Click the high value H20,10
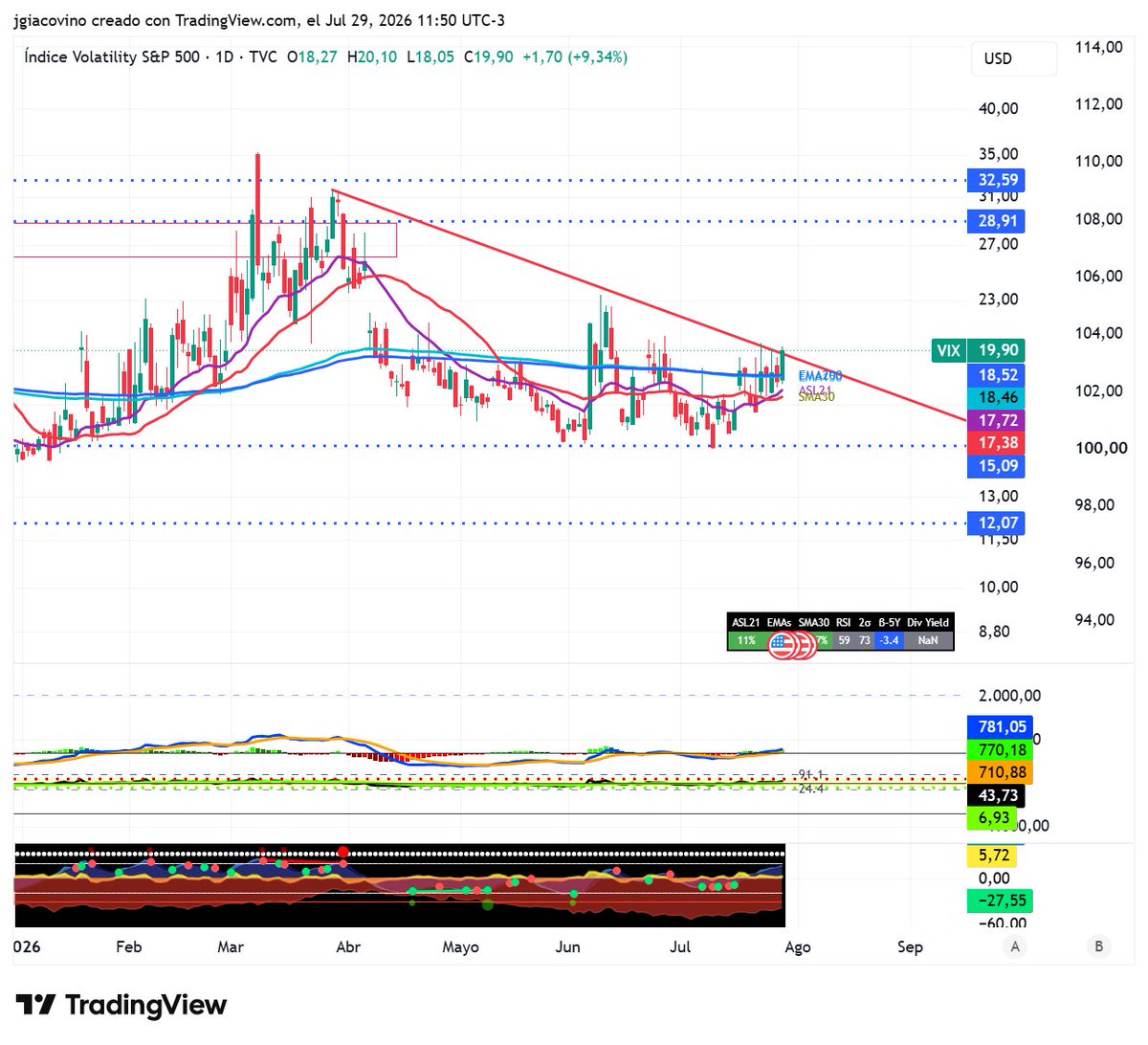 pos(372,56)
